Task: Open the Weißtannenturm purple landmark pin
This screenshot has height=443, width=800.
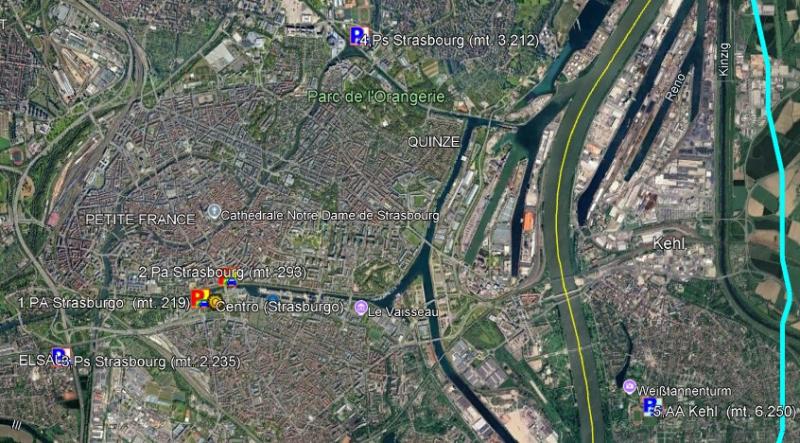Action: tap(630, 387)
